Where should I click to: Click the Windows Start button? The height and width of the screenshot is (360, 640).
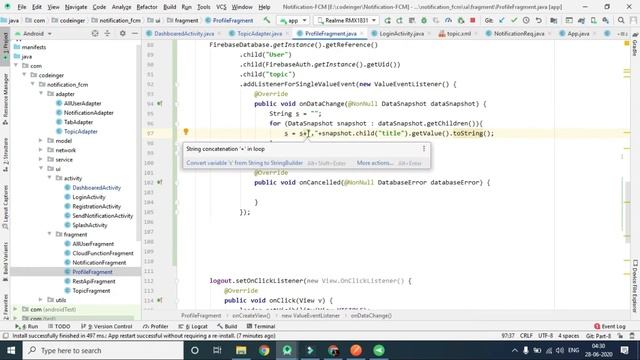[11, 350]
